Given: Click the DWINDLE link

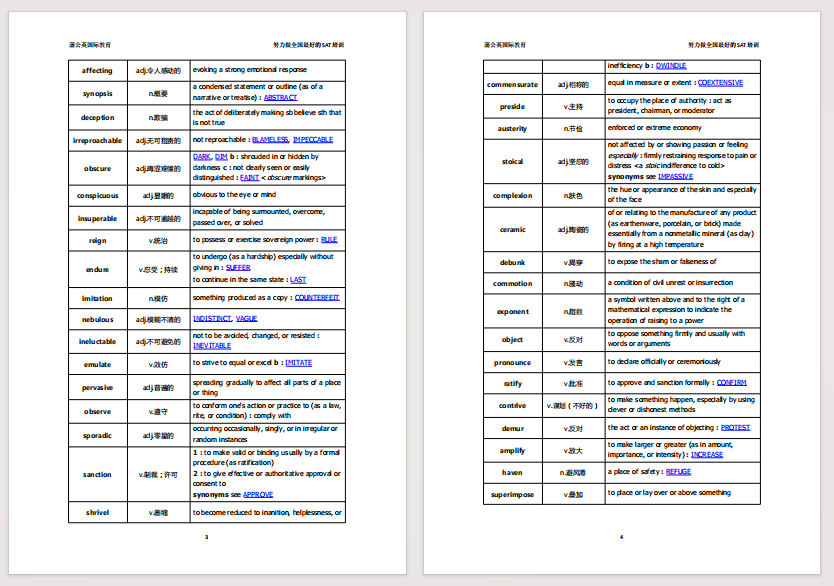Looking at the screenshot, I should (677, 66).
